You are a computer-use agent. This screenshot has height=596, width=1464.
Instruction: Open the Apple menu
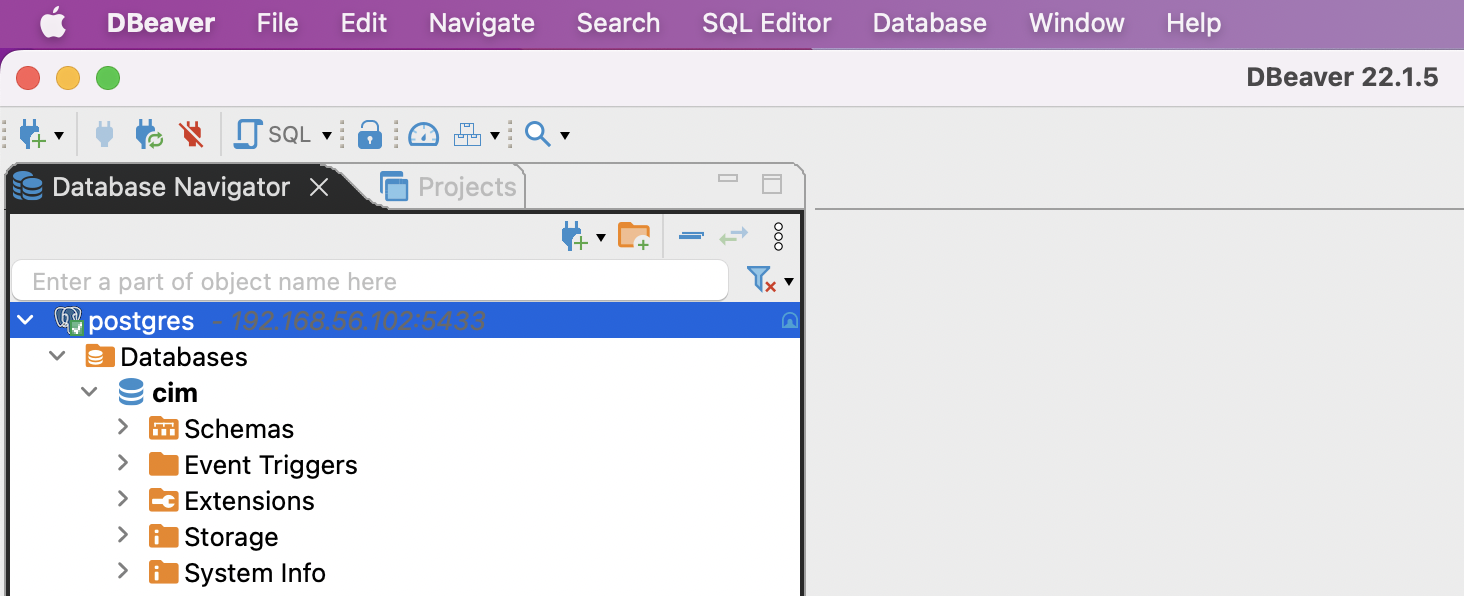coord(53,23)
